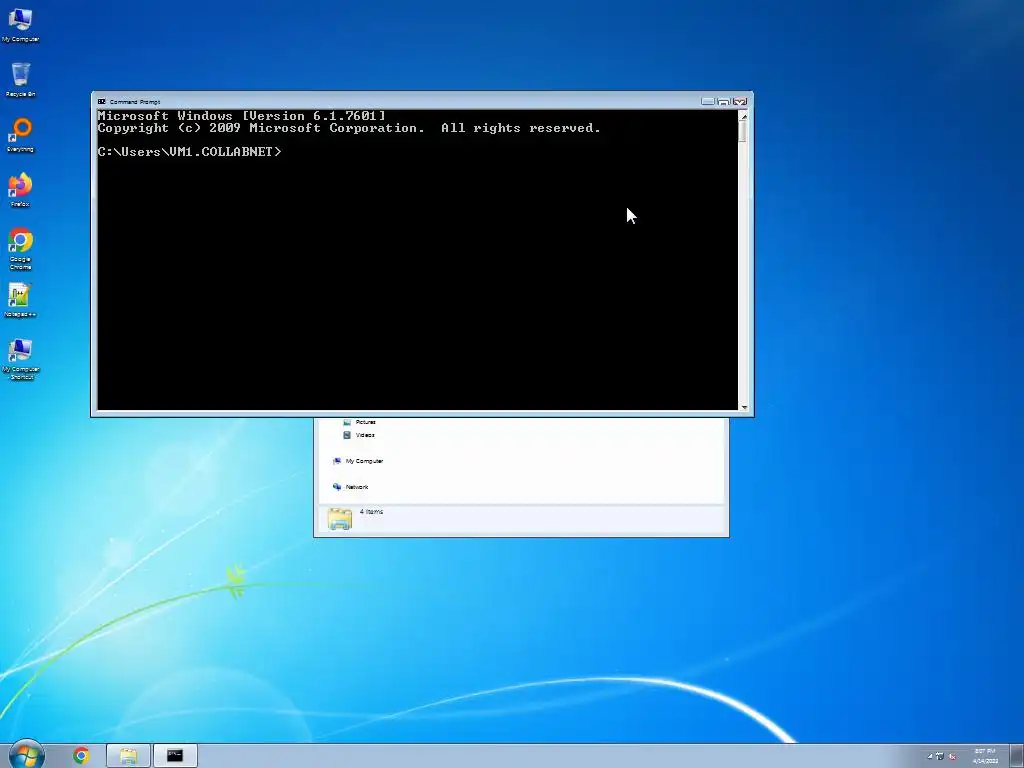The image size is (1024, 768).
Task: Select My Computer in Explorer's navigation pane
Action: pyautogui.click(x=358, y=461)
